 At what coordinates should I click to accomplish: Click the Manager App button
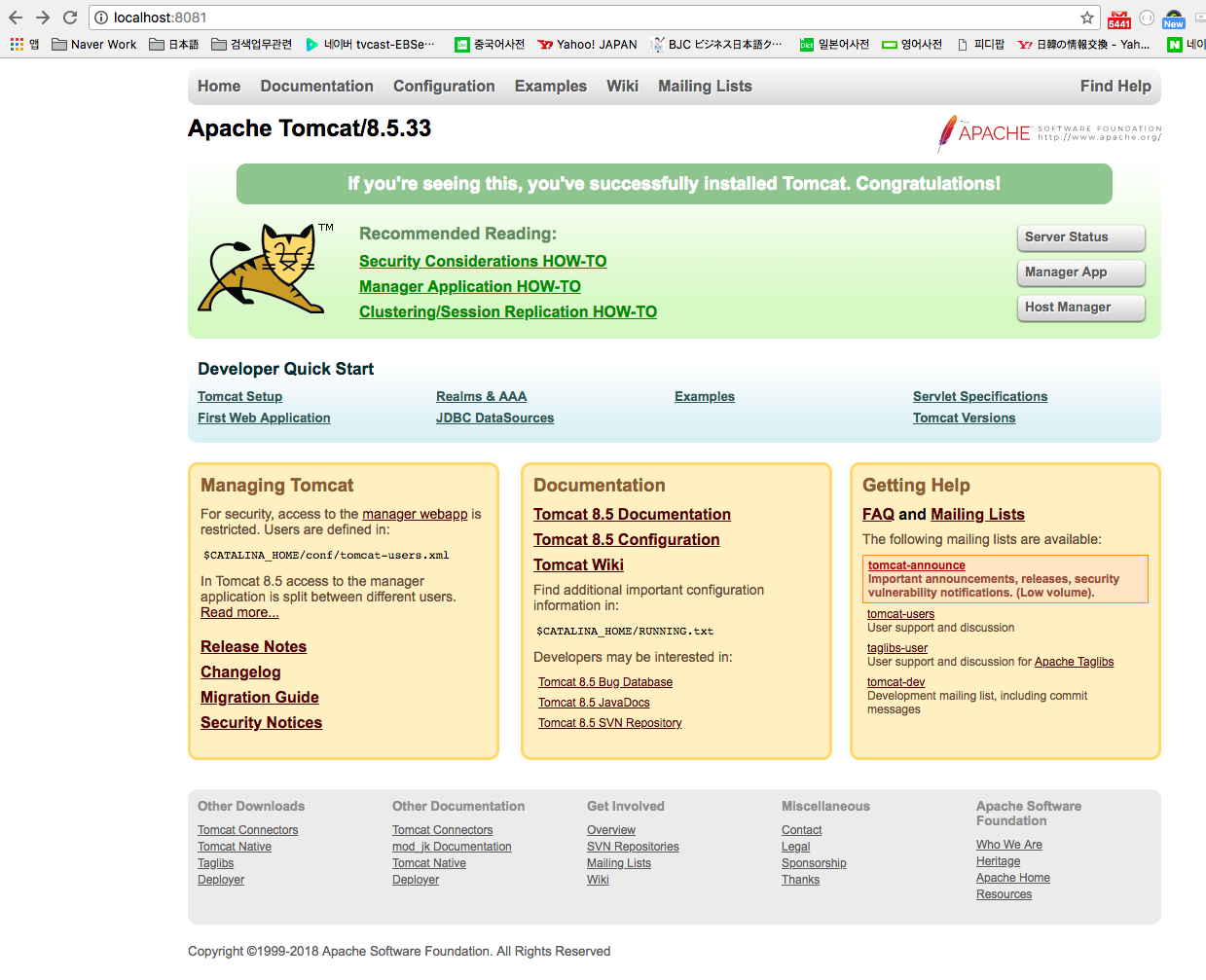tap(1081, 272)
